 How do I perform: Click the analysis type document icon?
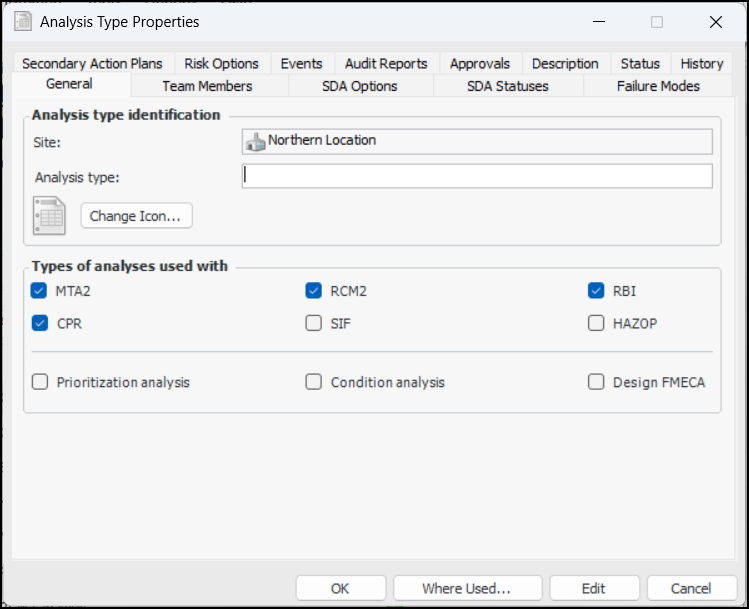49,216
